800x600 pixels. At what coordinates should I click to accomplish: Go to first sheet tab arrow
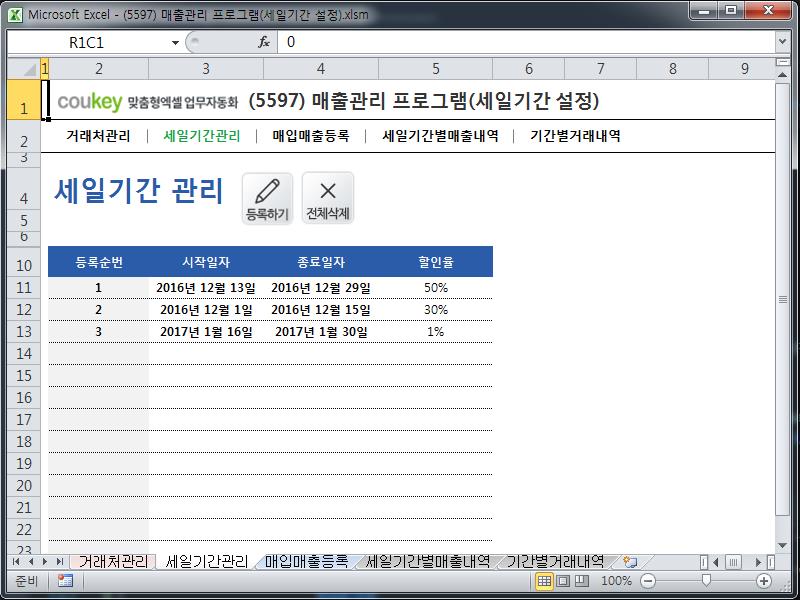click(x=16, y=562)
